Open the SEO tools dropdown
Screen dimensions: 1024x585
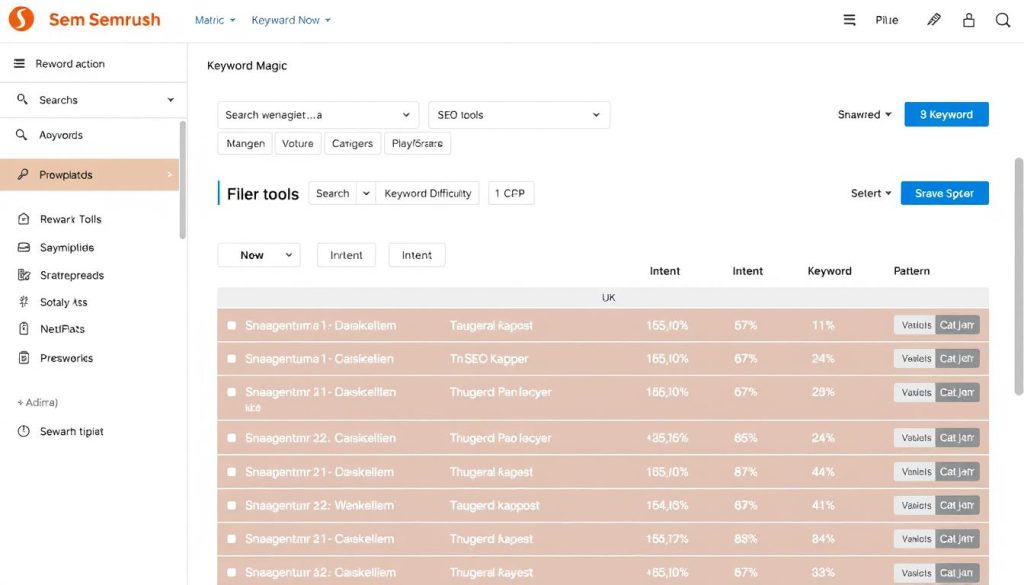[x=519, y=115]
